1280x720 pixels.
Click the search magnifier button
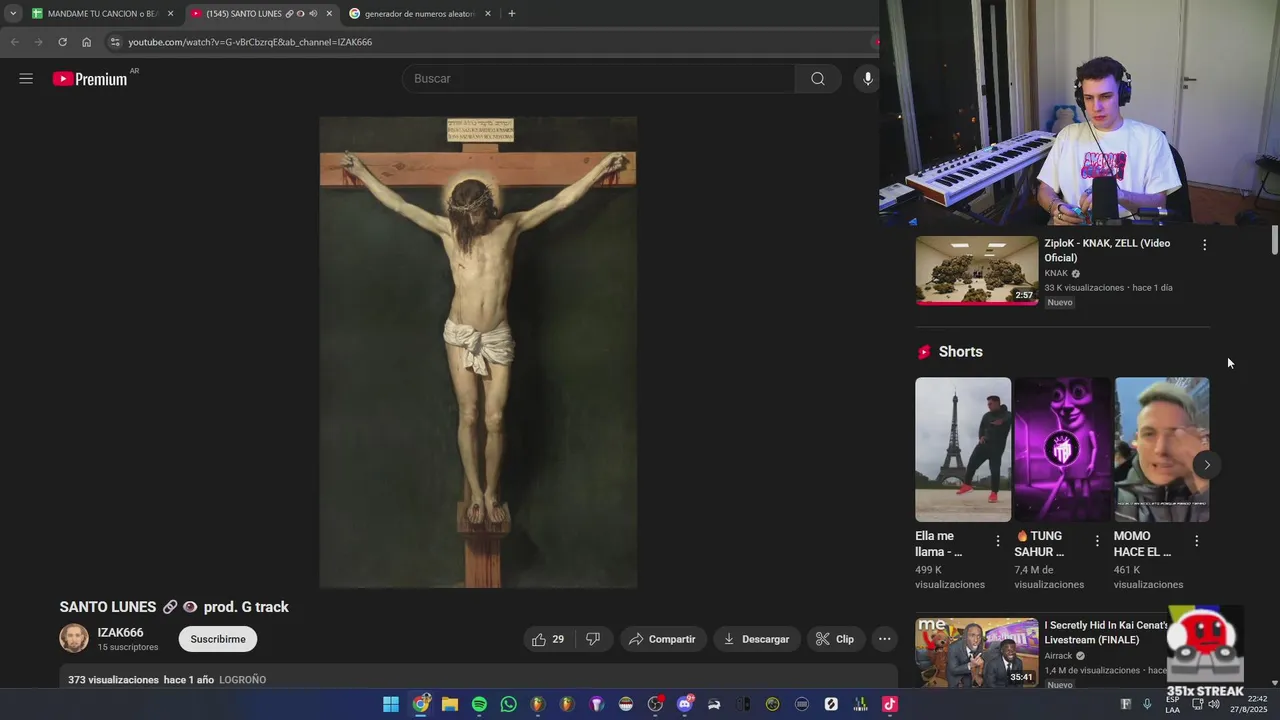(818, 79)
